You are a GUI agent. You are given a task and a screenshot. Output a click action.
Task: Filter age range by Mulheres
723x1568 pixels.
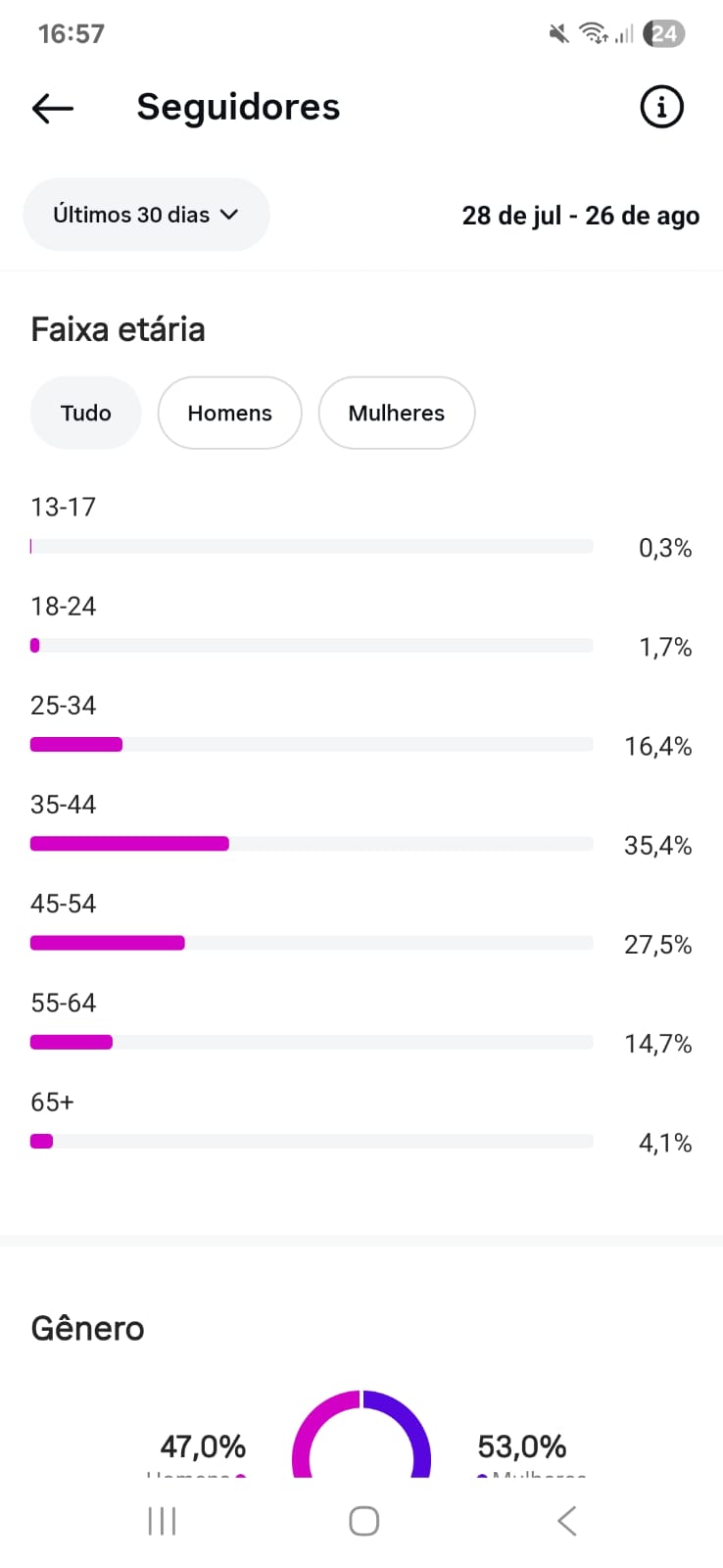(396, 413)
